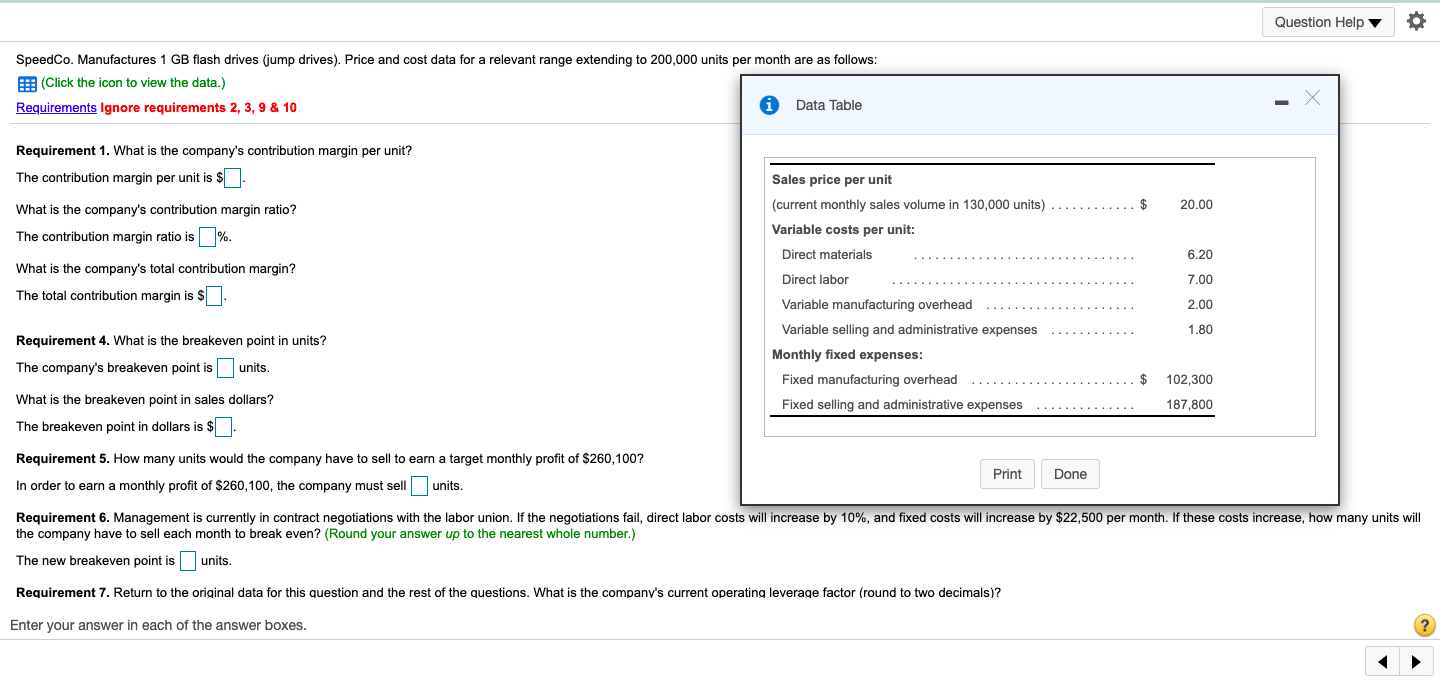The width and height of the screenshot is (1440, 682).
Task: Go to next question with right arrow
Action: tap(1416, 661)
